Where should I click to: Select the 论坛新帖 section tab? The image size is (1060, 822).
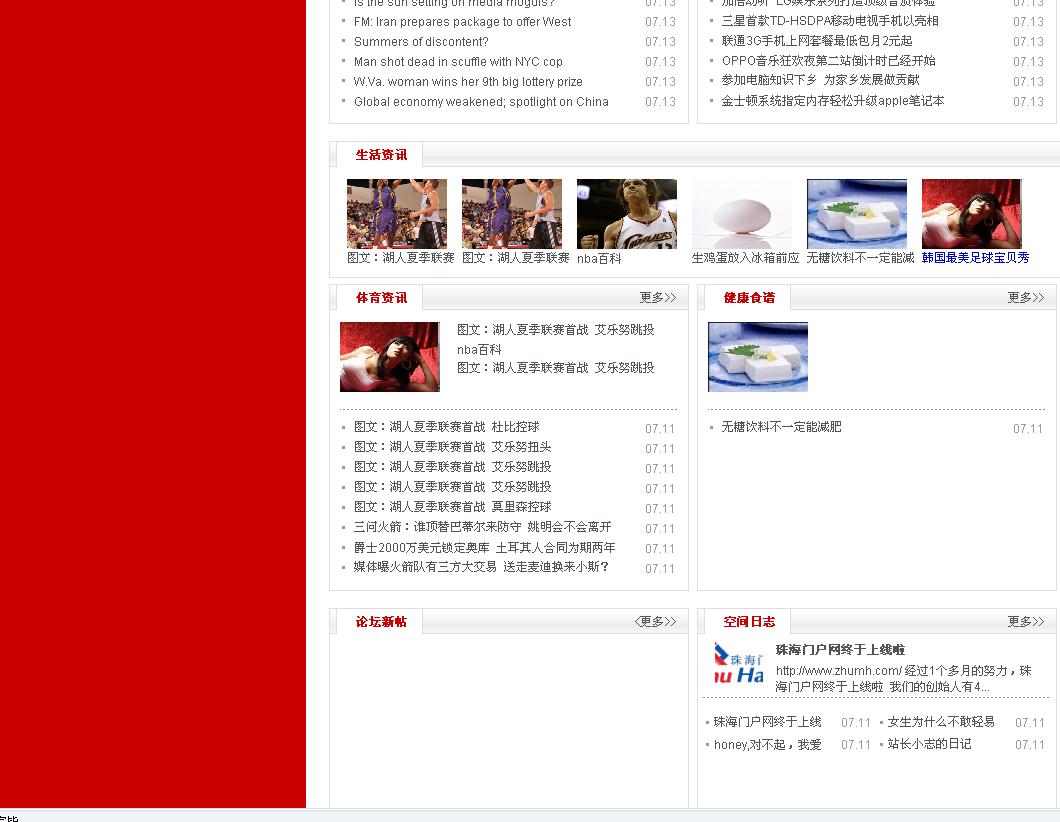pyautogui.click(x=381, y=621)
